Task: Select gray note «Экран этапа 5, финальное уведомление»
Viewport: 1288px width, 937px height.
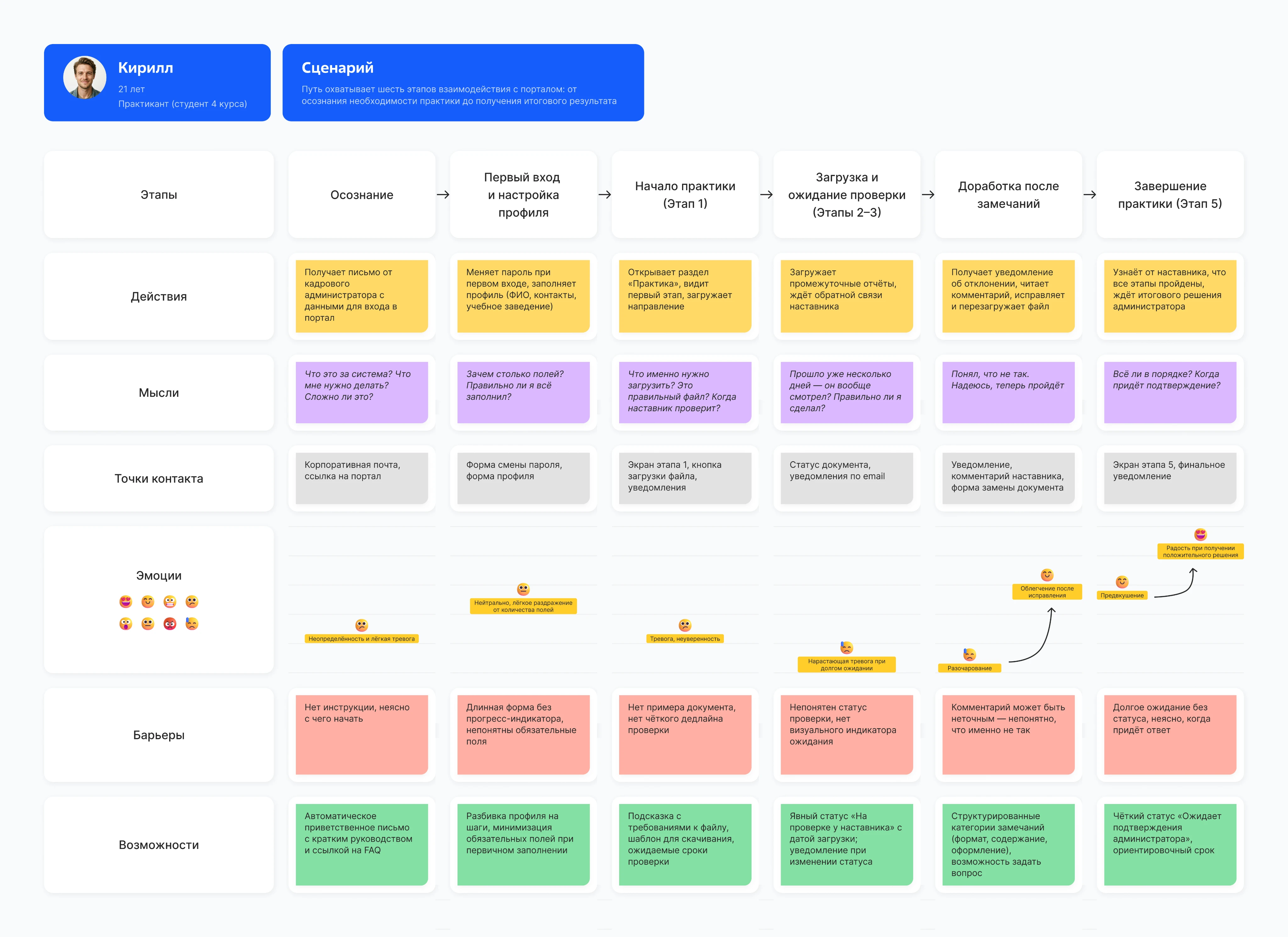Action: point(1170,478)
